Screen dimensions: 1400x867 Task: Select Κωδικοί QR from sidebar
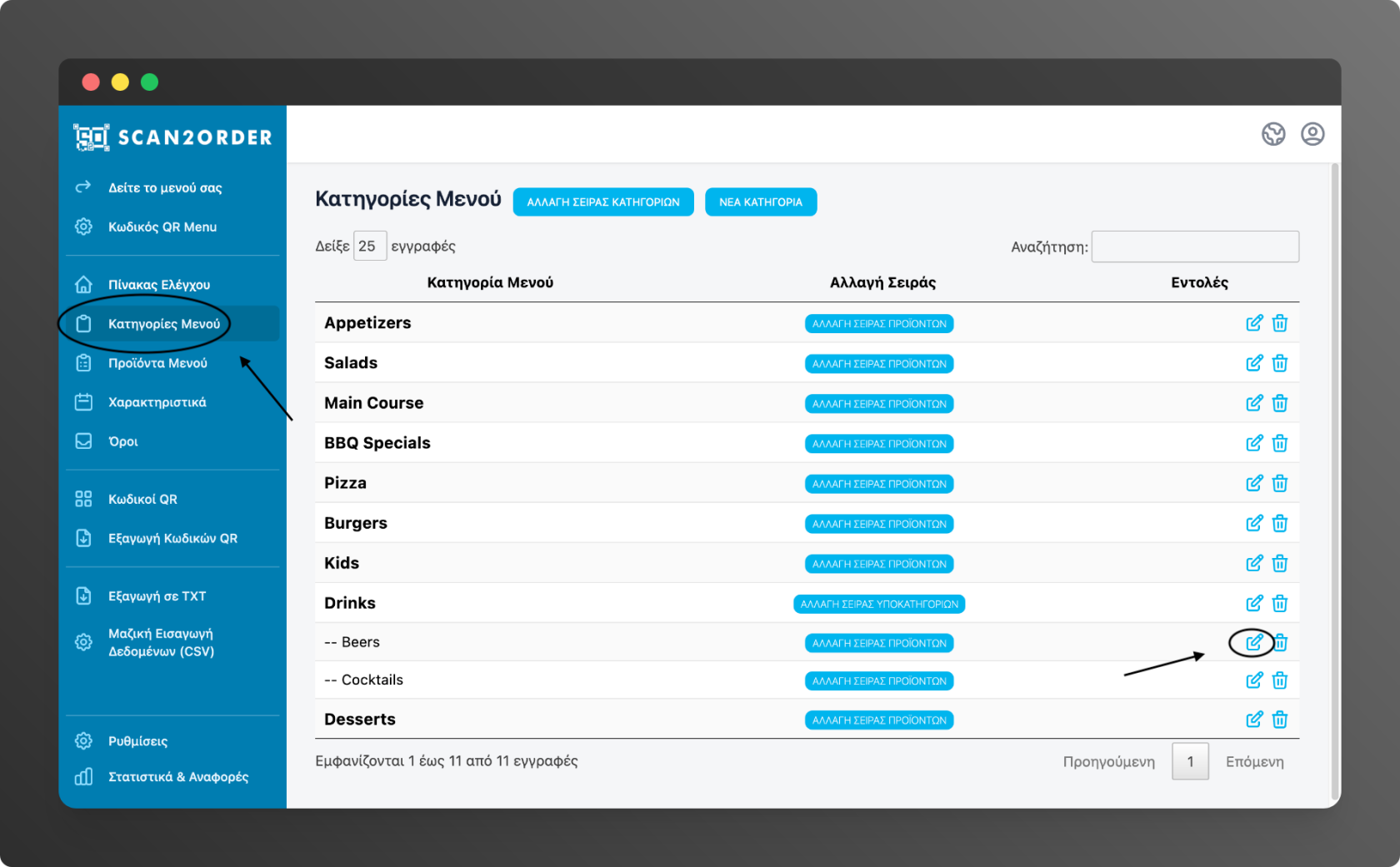click(142, 499)
